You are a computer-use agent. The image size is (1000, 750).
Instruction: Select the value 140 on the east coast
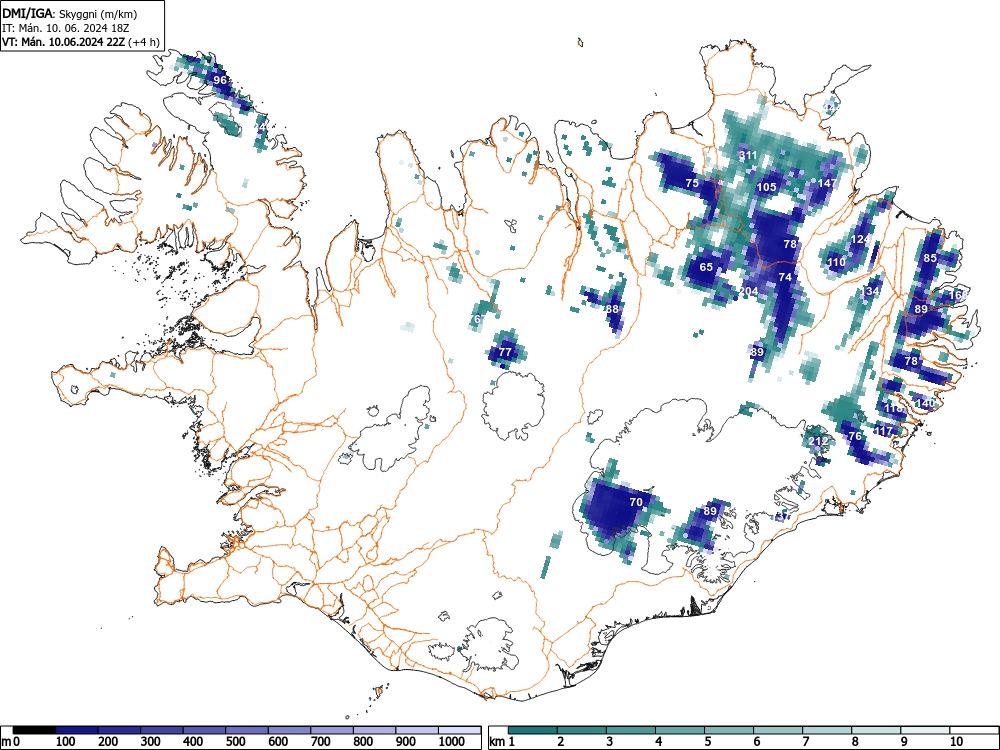(924, 403)
